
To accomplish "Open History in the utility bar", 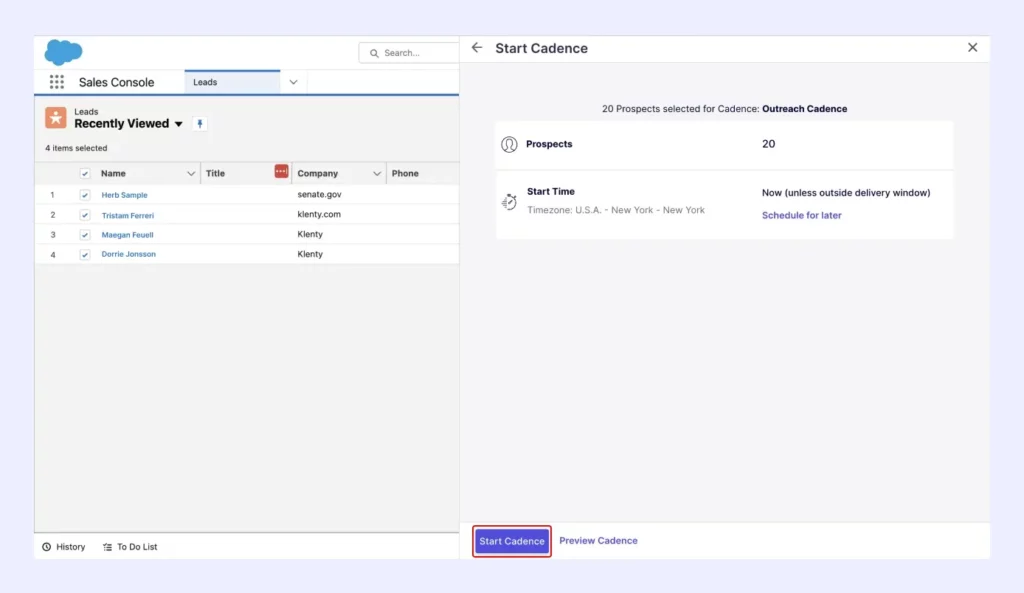I will tap(64, 547).
